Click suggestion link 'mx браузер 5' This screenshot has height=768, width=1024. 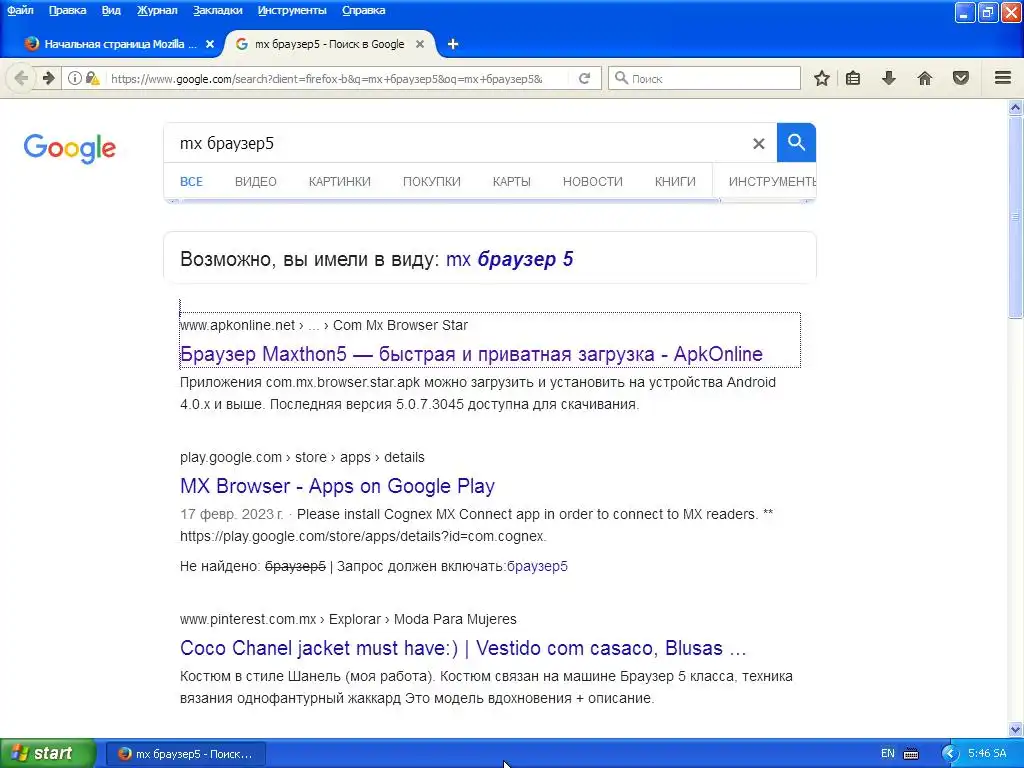509,259
